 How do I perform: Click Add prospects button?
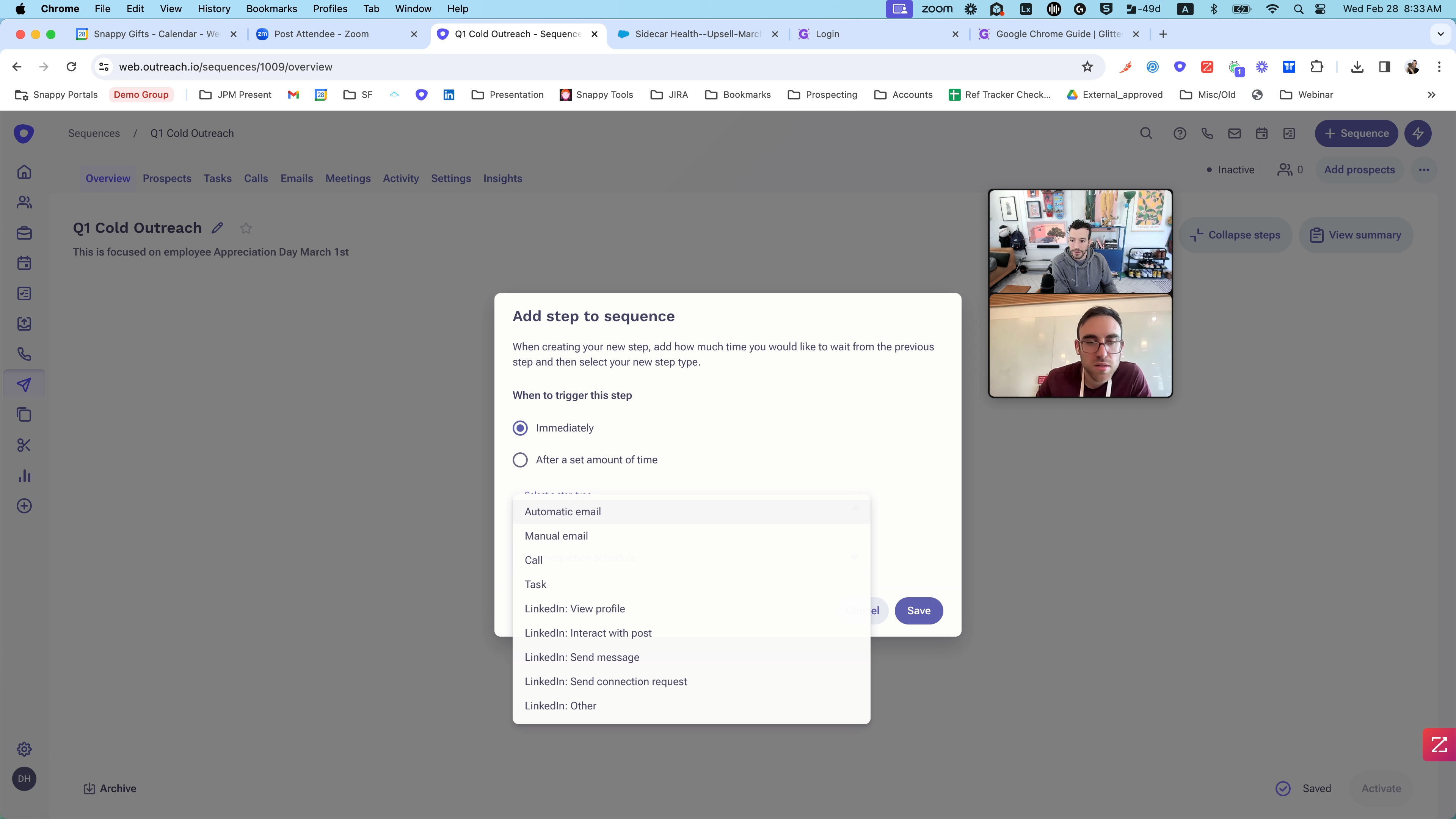pyautogui.click(x=1359, y=169)
